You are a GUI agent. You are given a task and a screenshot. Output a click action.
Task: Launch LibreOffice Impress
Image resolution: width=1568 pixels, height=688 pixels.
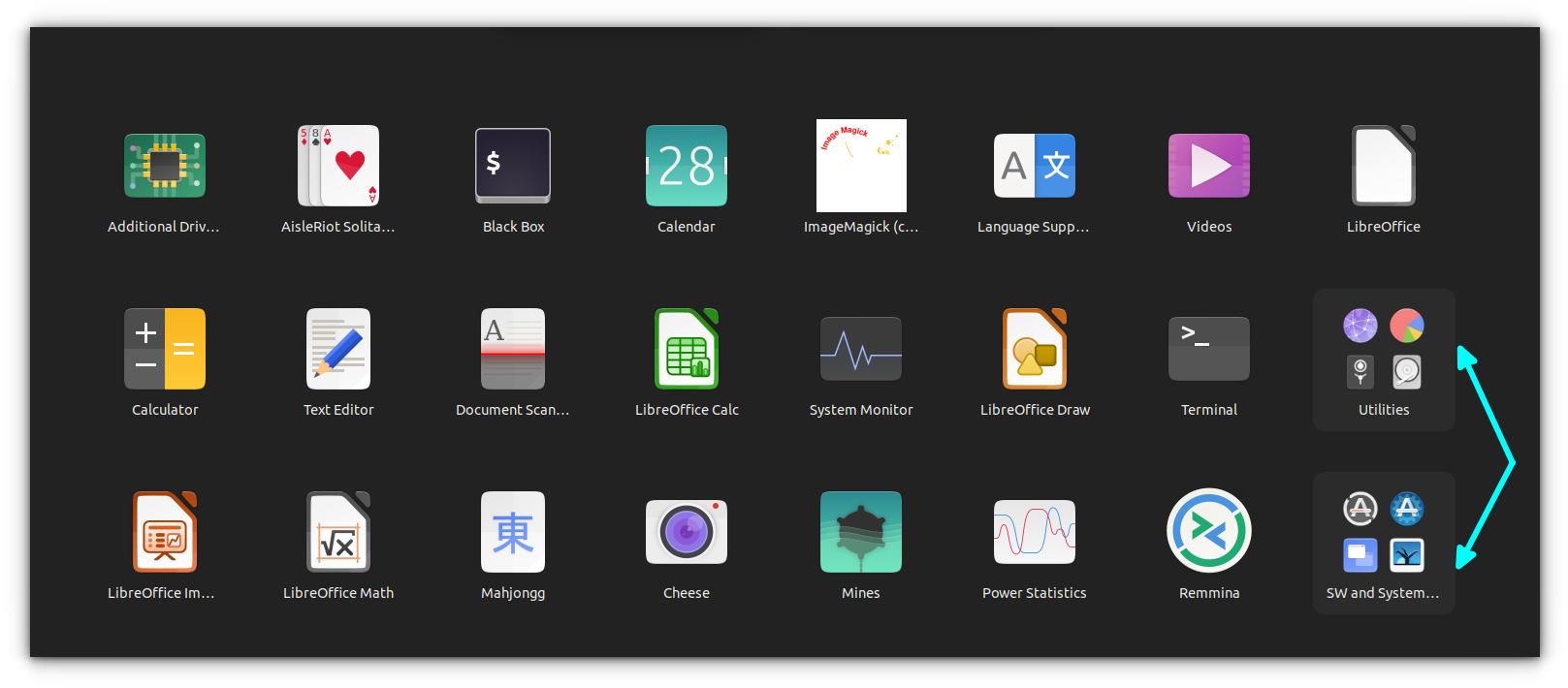[x=165, y=532]
